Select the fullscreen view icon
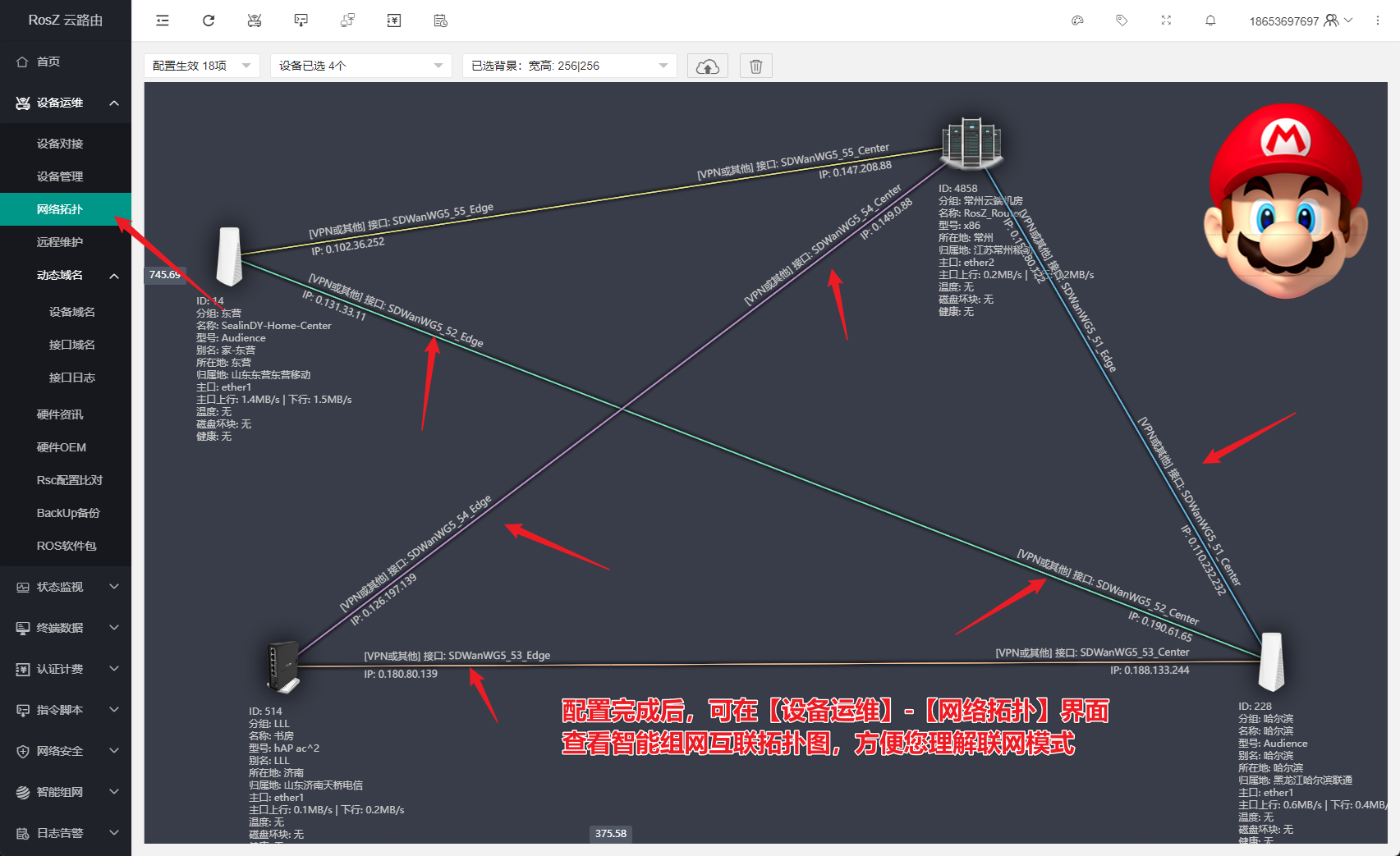 click(x=1166, y=20)
